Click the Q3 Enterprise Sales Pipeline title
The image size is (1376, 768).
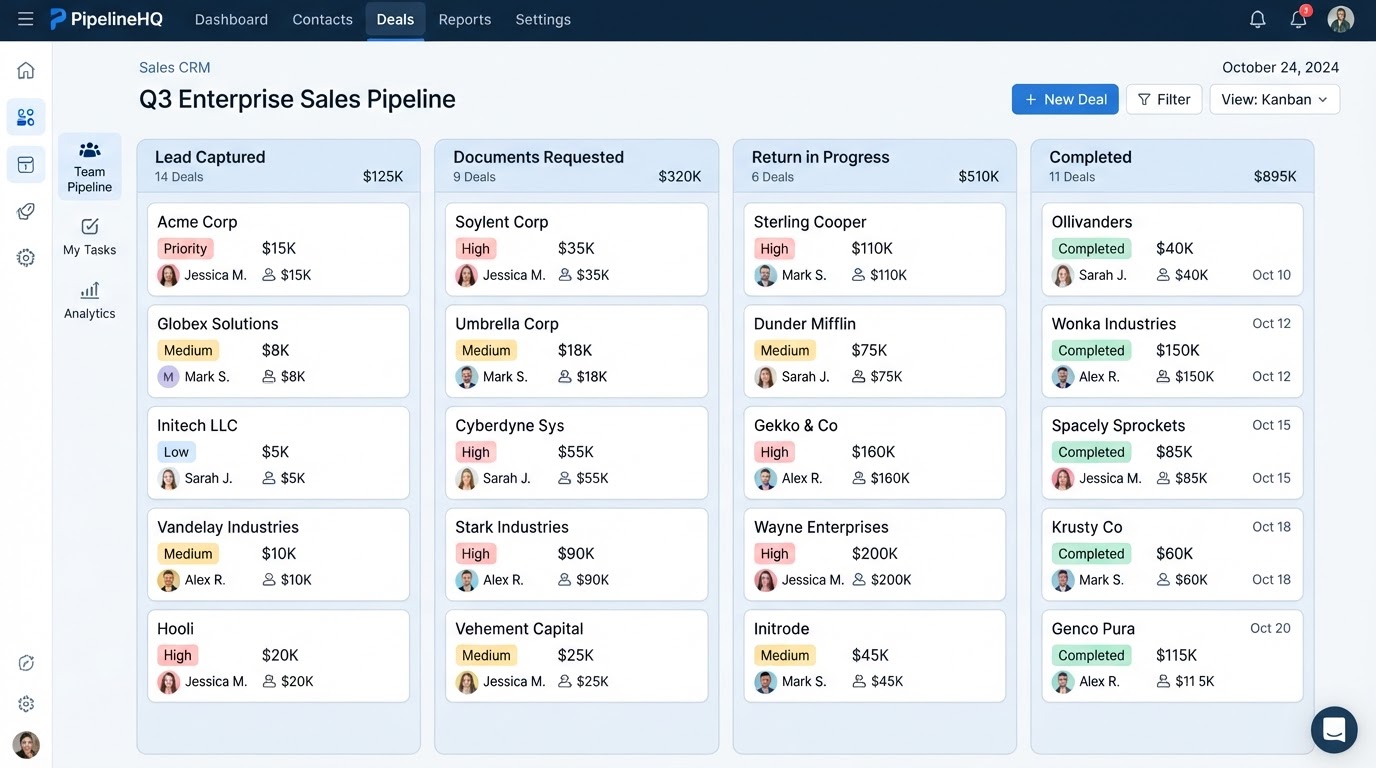coord(297,99)
